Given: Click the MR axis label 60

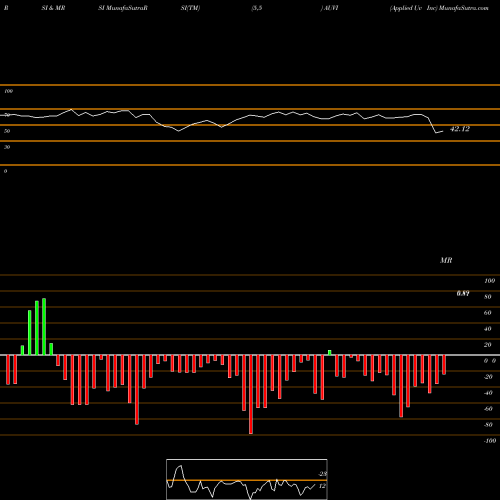Looking at the screenshot, I should (x=488, y=313).
